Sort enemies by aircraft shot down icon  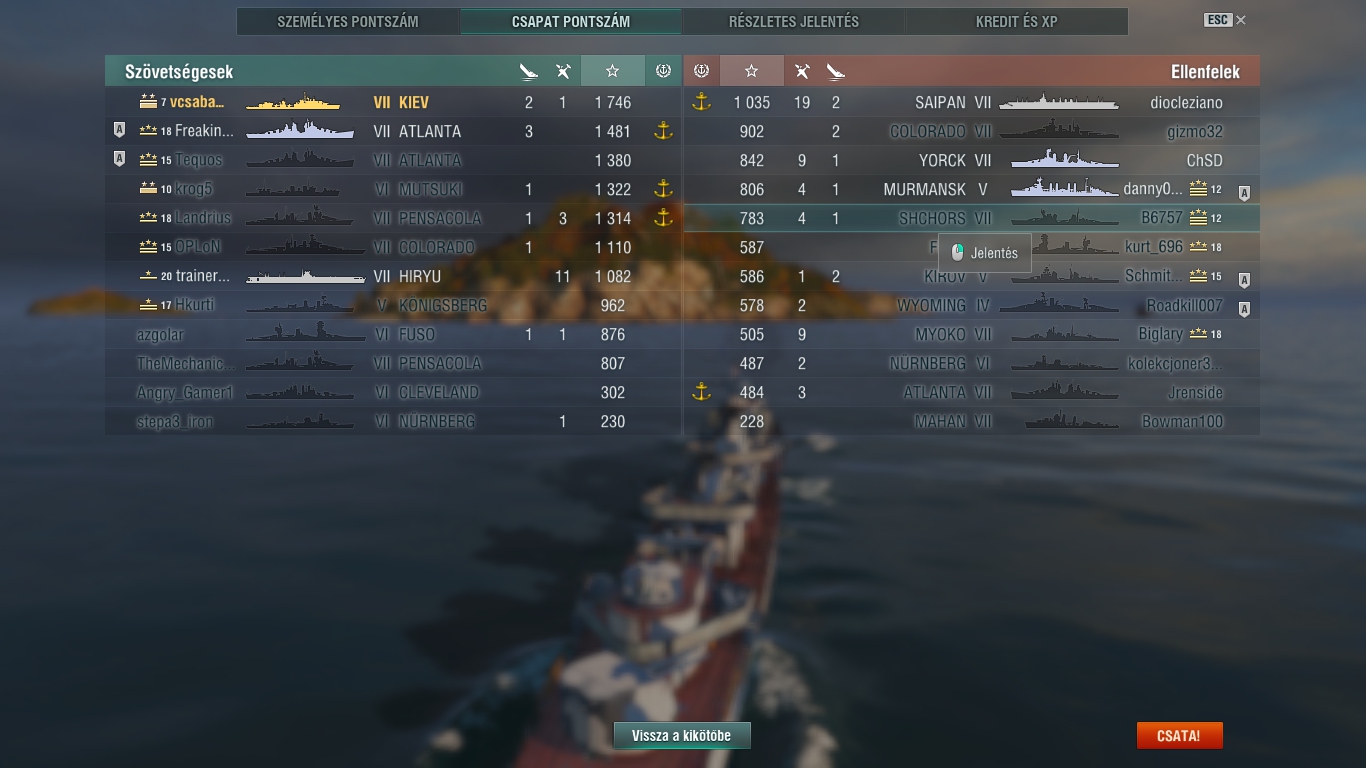[x=802, y=71]
